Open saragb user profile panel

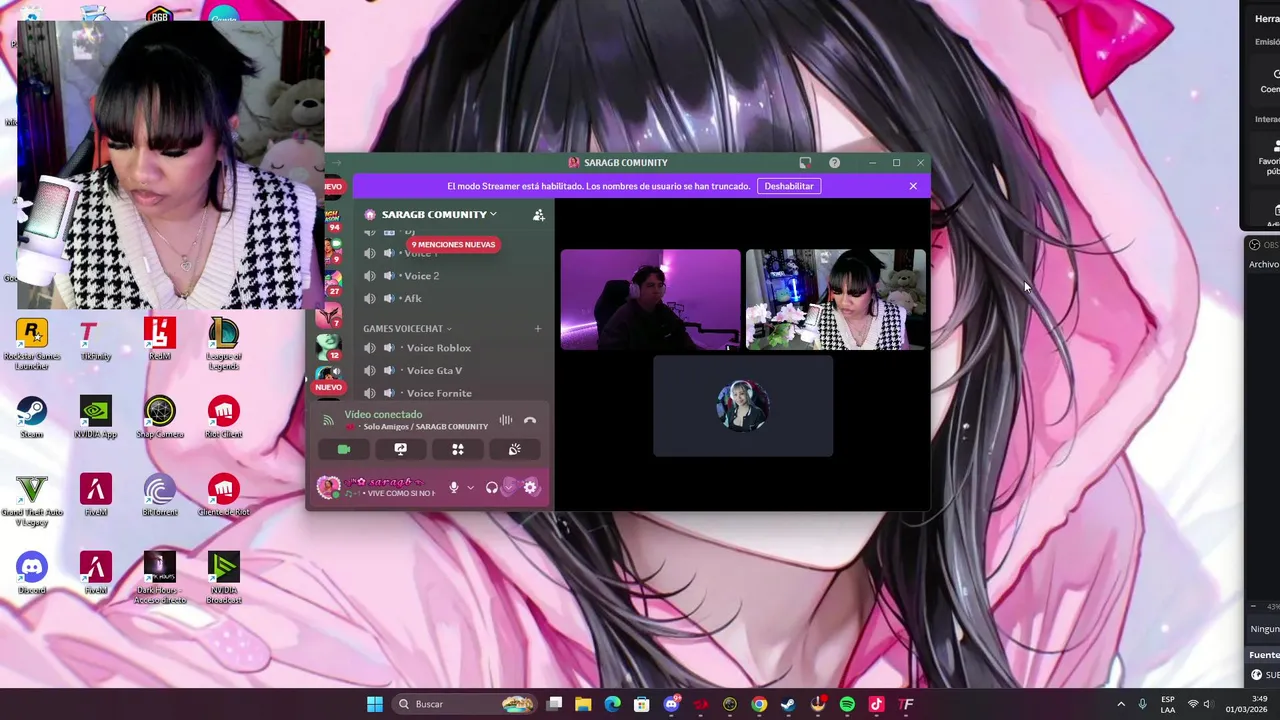377,487
